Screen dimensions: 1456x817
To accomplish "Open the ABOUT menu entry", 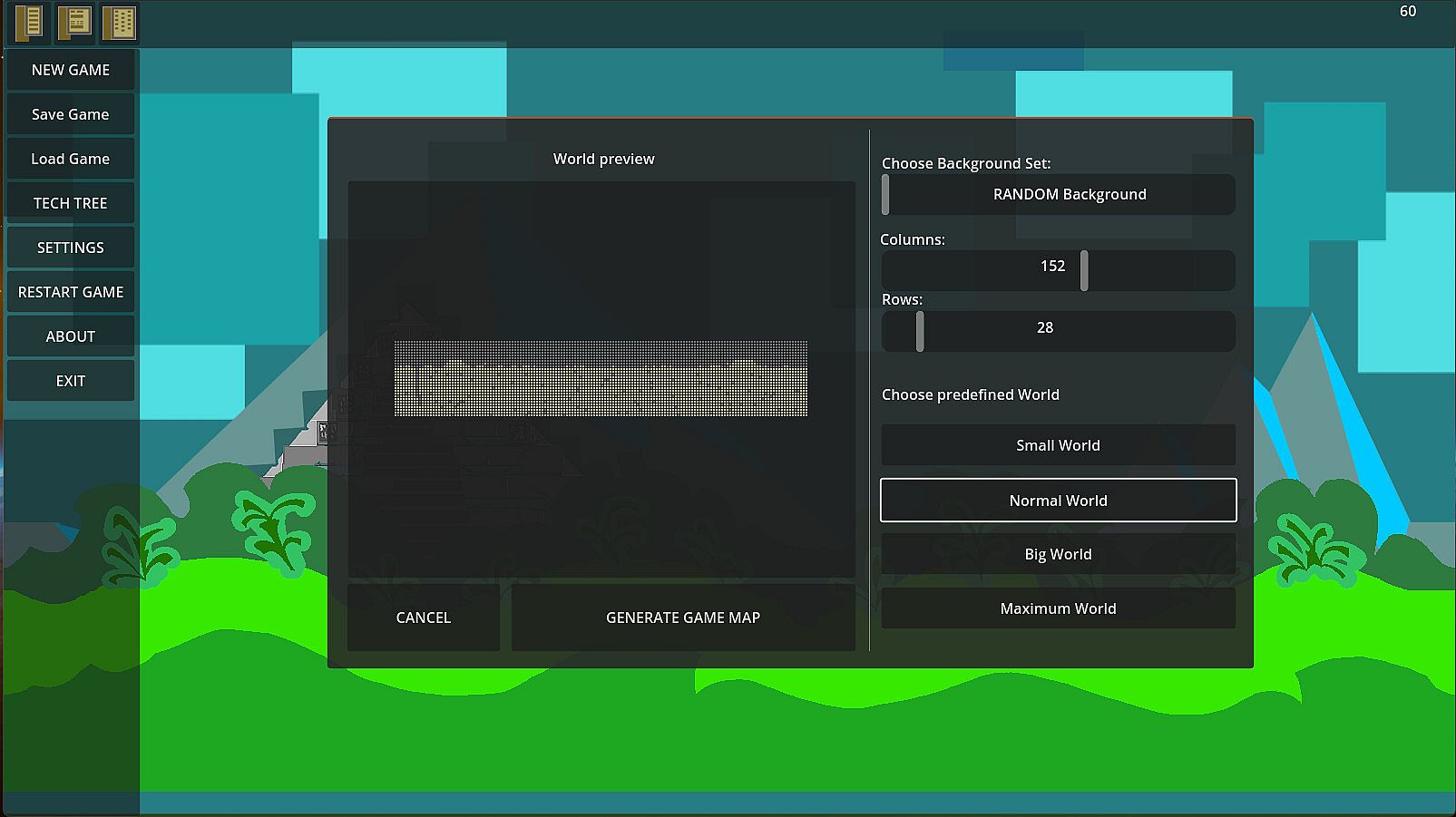I will coord(71,336).
